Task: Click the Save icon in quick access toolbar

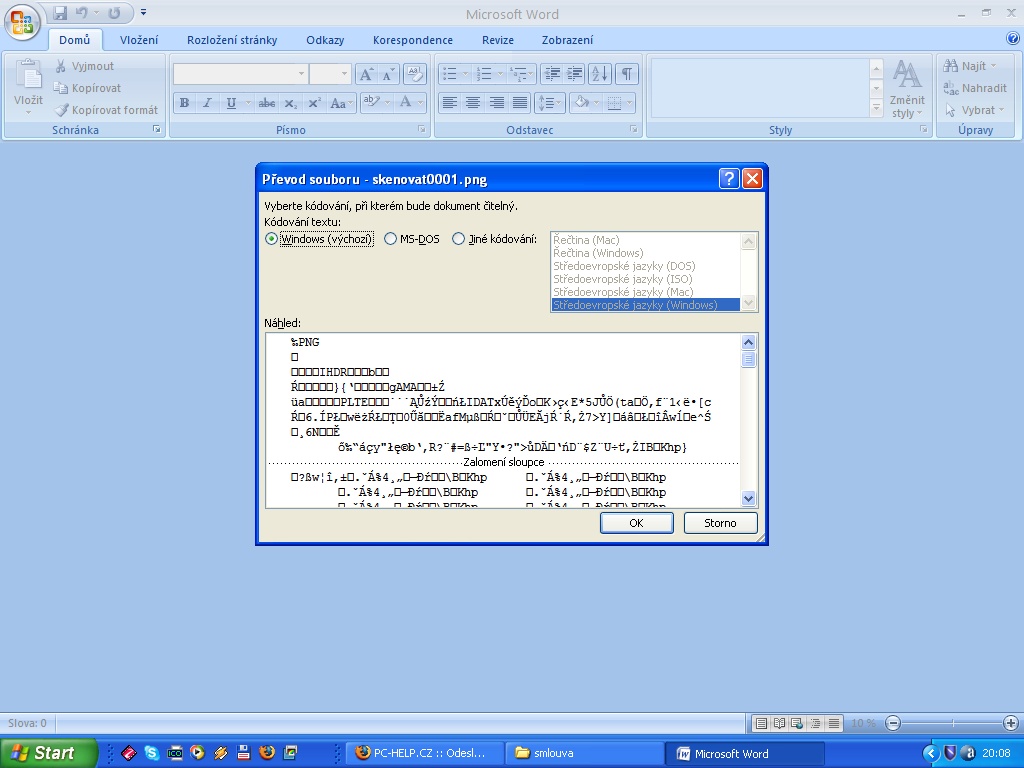Action: (x=60, y=14)
